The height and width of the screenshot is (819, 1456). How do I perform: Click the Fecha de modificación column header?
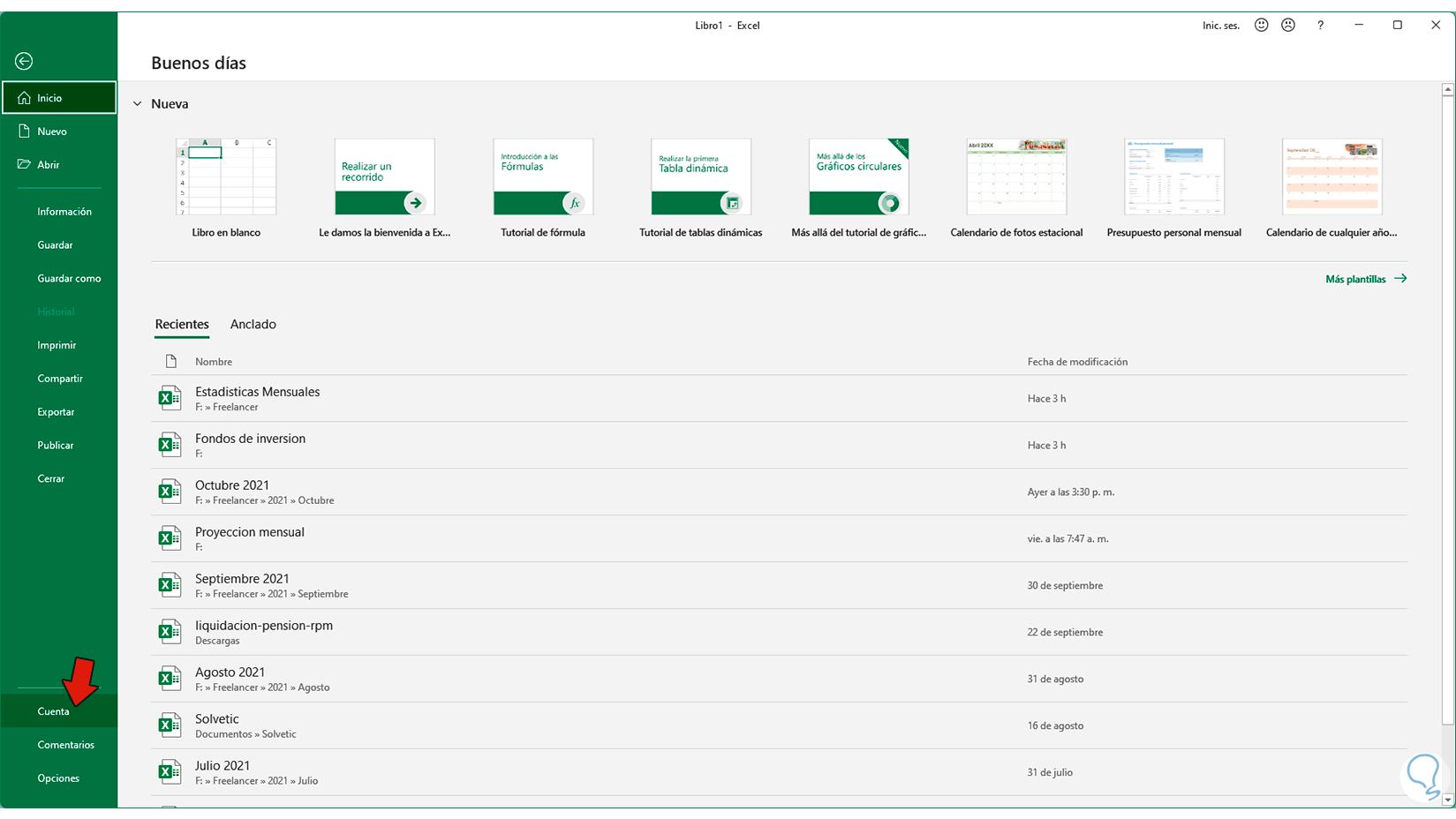pos(1077,362)
